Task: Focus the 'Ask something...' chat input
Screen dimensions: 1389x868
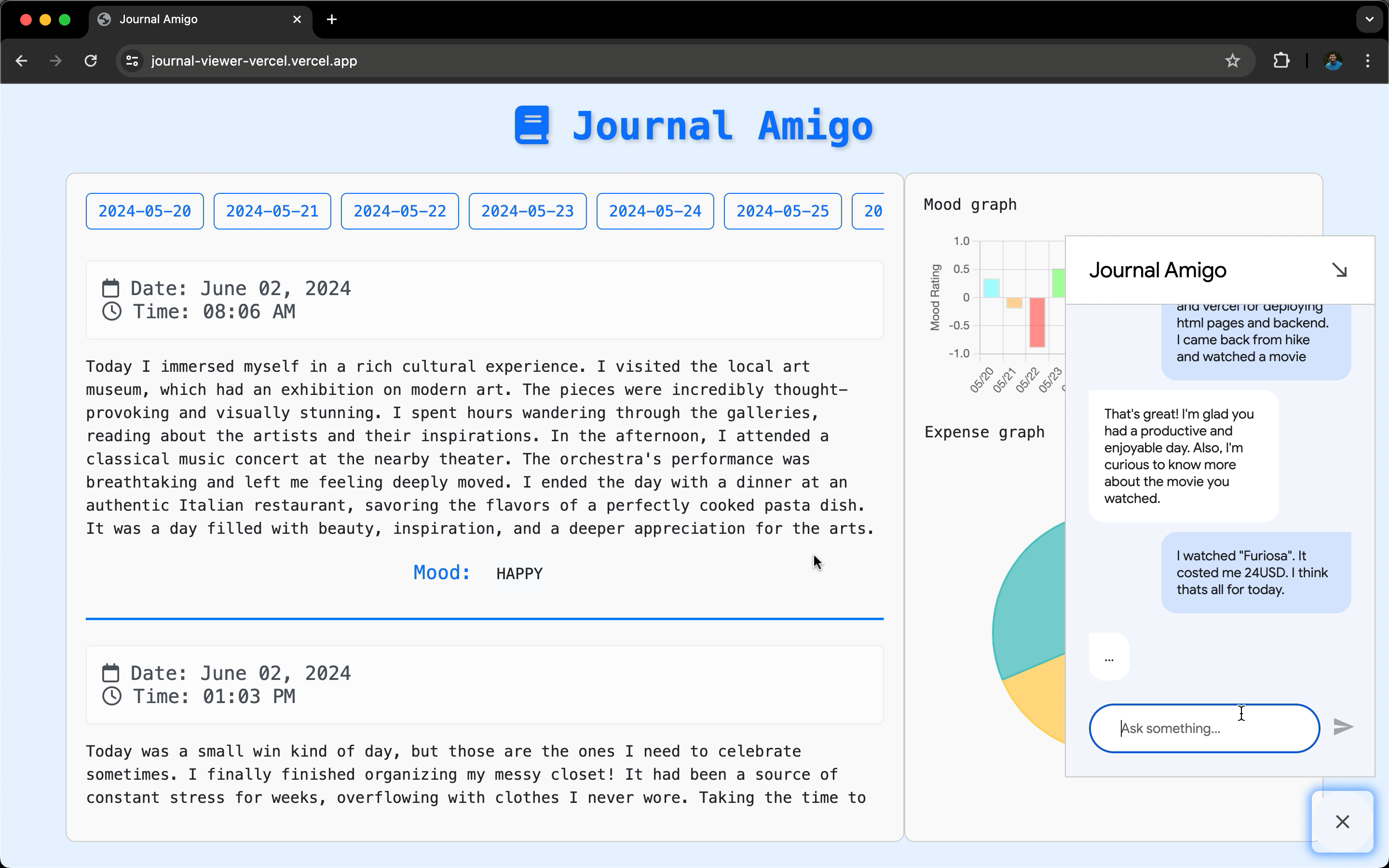Action: pos(1204,728)
